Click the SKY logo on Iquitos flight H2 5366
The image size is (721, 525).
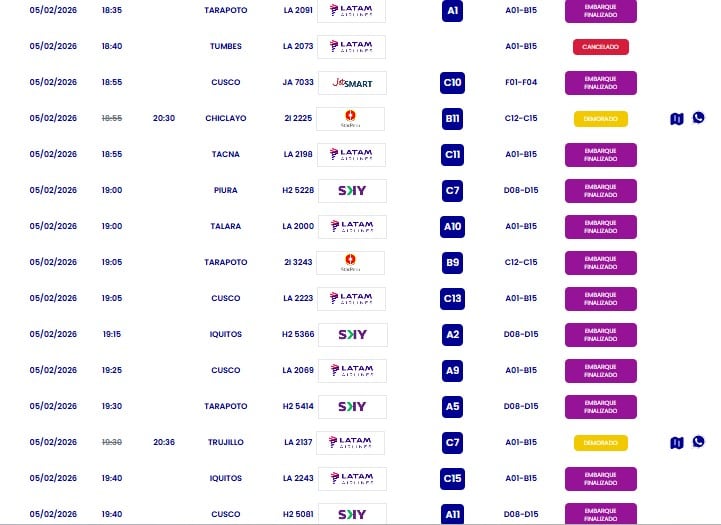[x=352, y=335]
